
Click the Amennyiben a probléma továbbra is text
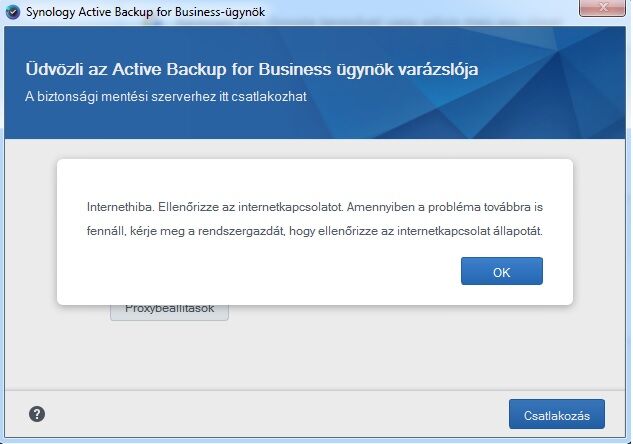tap(444, 207)
